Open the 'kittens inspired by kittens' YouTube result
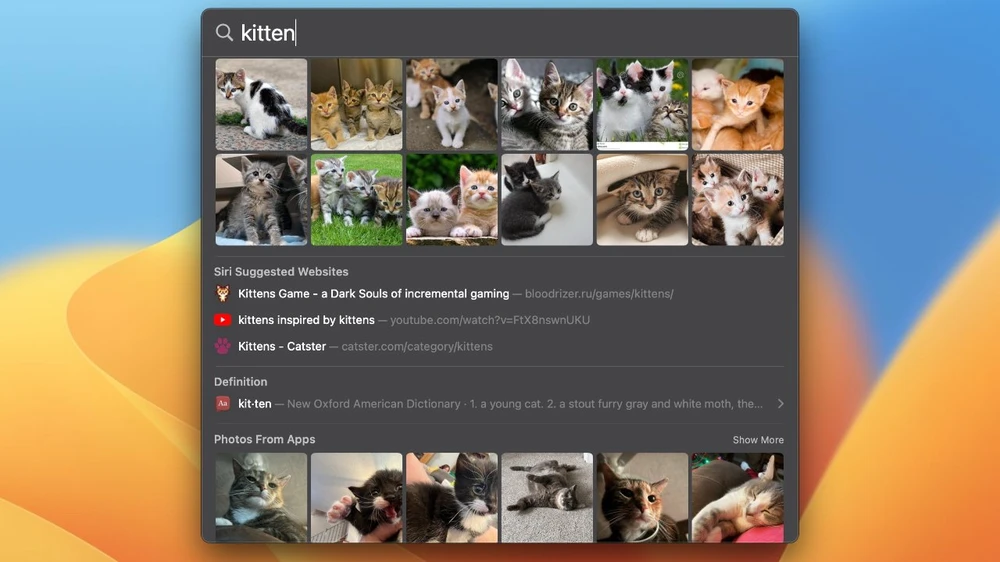The height and width of the screenshot is (562, 1000). pos(306,320)
